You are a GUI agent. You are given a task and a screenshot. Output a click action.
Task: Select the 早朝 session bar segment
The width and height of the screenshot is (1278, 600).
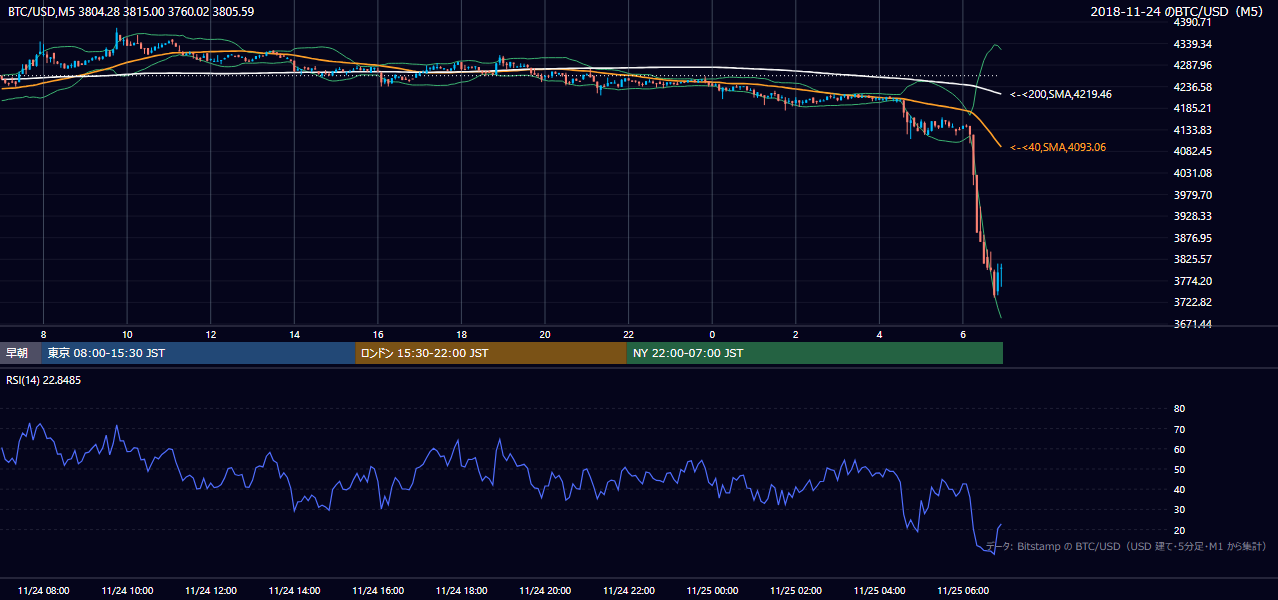coord(21,353)
